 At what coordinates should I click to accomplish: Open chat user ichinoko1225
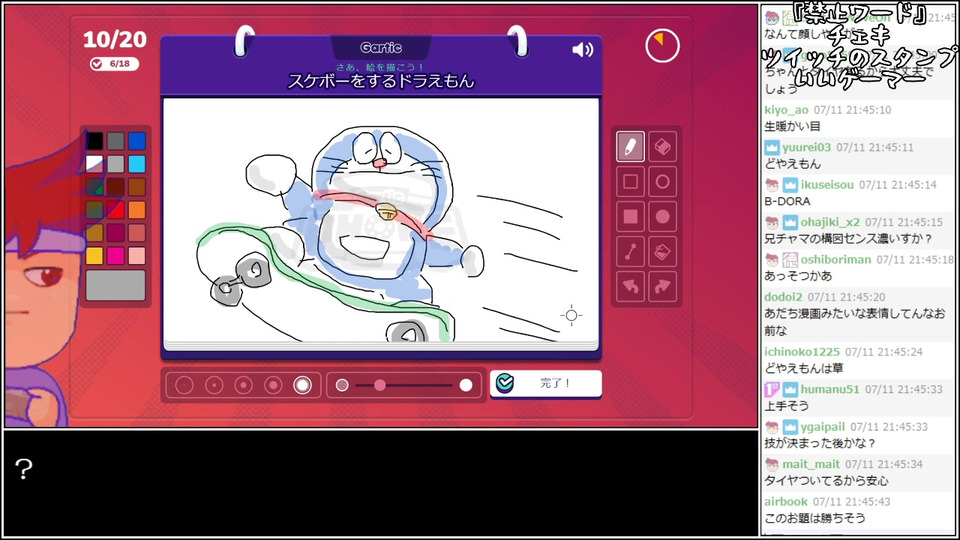802,352
